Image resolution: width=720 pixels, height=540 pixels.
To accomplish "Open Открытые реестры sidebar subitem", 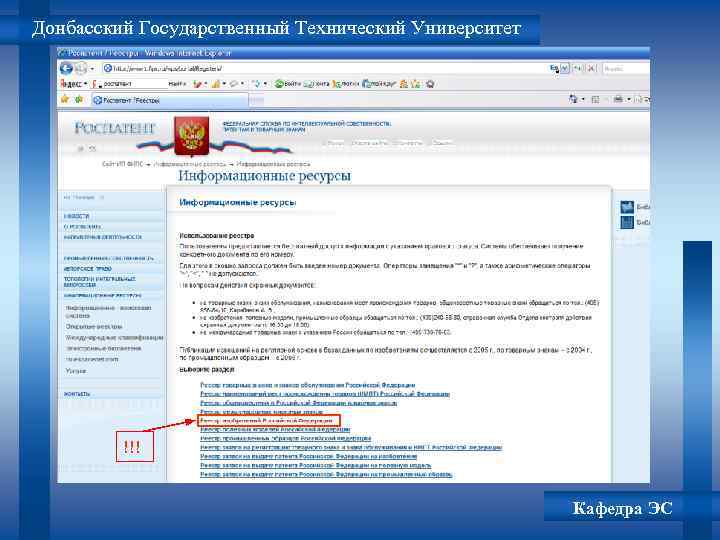I will tap(94, 326).
